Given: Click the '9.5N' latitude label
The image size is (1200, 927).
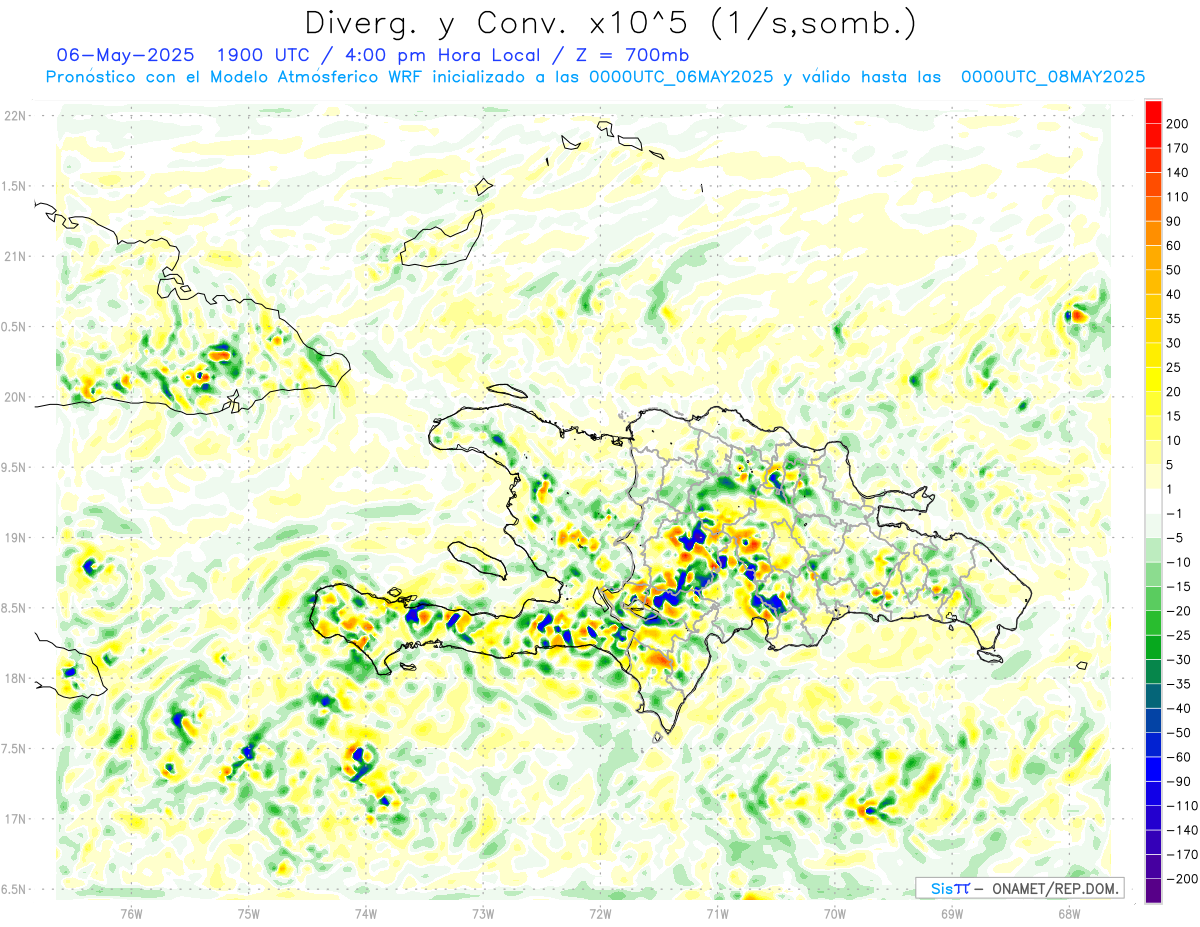Looking at the screenshot, I should [14, 467].
